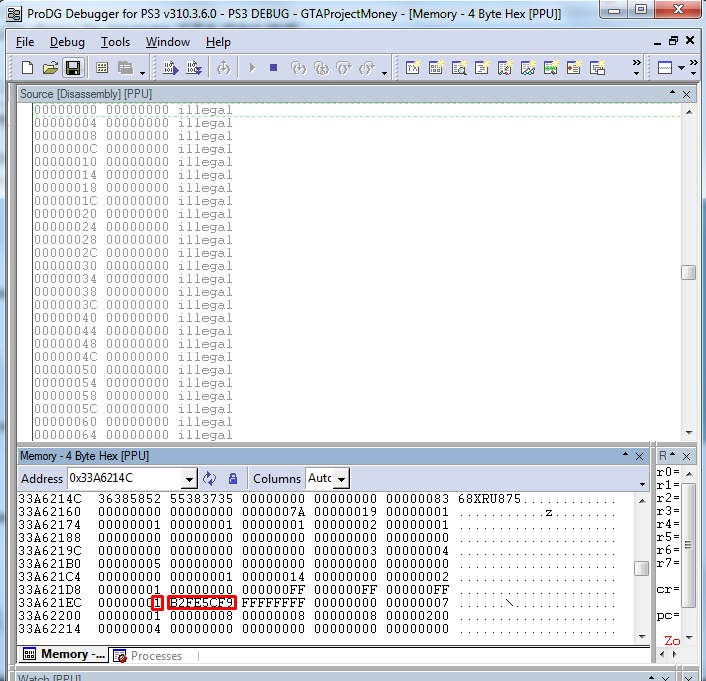Click the New file toolbar icon

click(x=27, y=68)
